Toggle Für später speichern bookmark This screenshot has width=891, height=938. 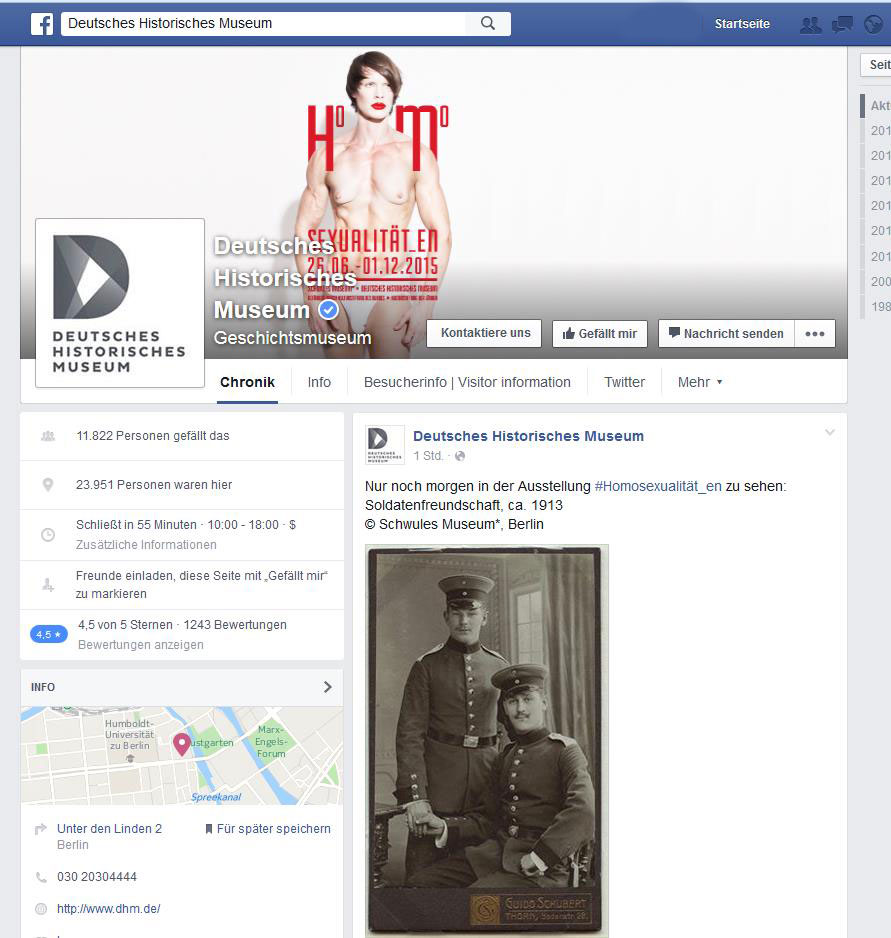pyautogui.click(x=267, y=829)
